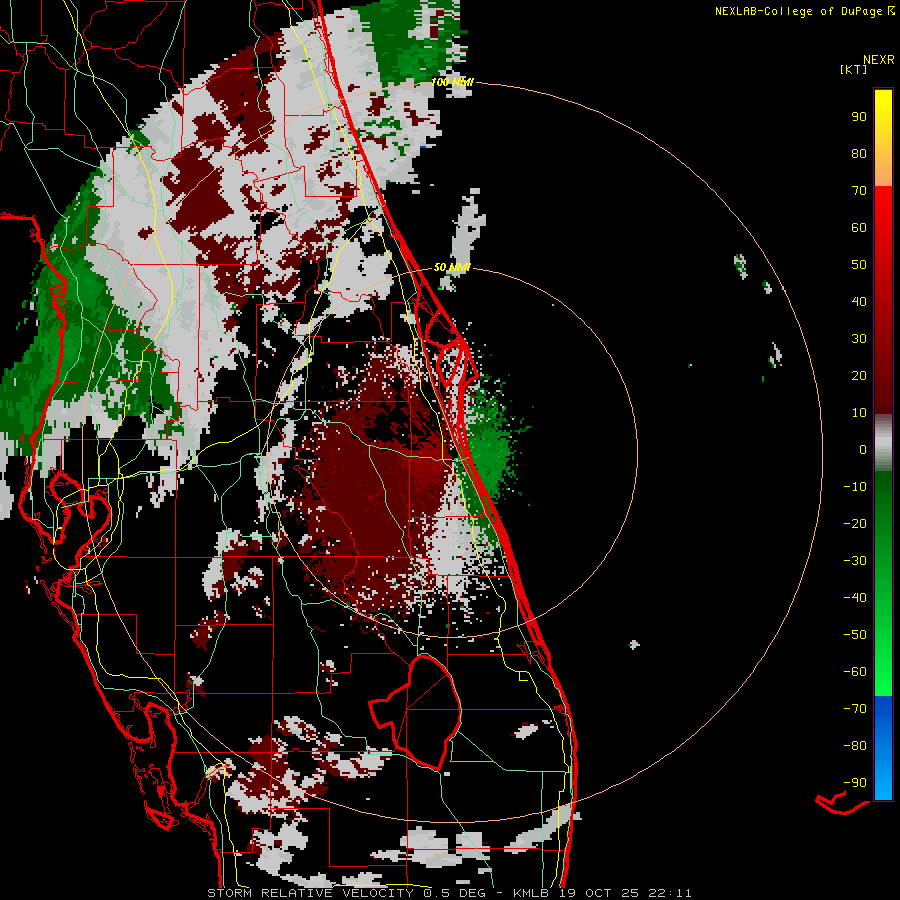Select the 60 value on the velocity scale

(x=859, y=228)
